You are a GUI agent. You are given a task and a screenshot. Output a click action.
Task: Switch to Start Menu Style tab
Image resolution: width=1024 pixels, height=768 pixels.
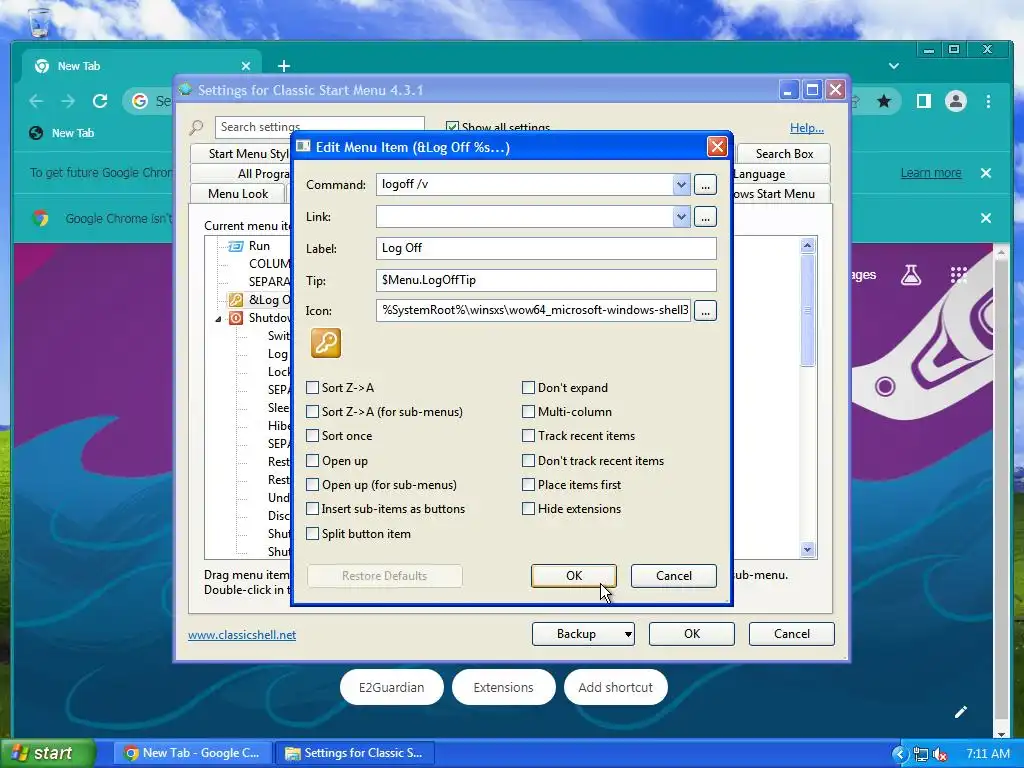(x=242, y=153)
